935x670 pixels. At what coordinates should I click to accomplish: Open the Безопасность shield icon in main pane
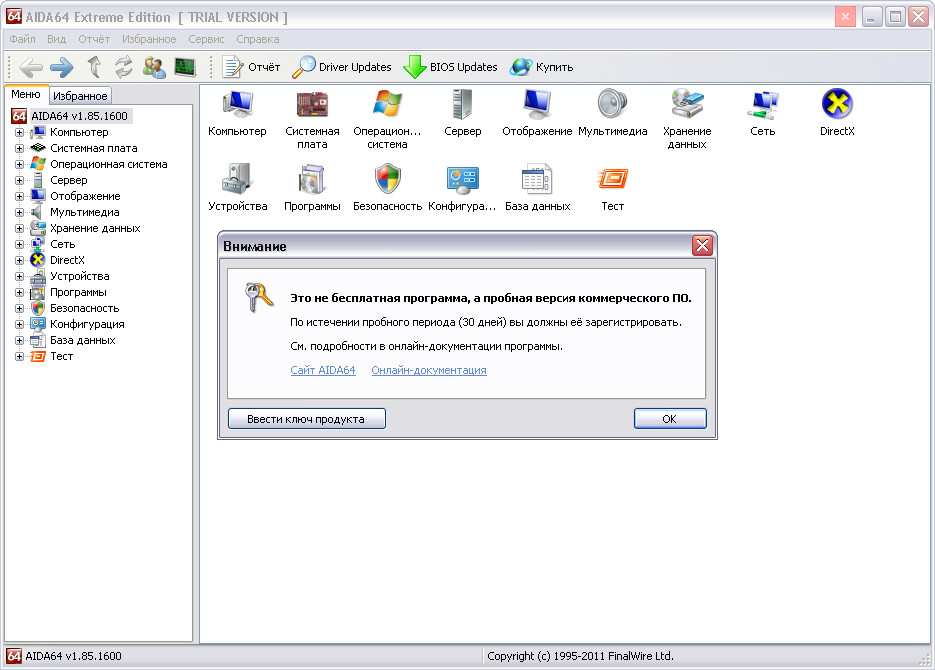[x=387, y=188]
